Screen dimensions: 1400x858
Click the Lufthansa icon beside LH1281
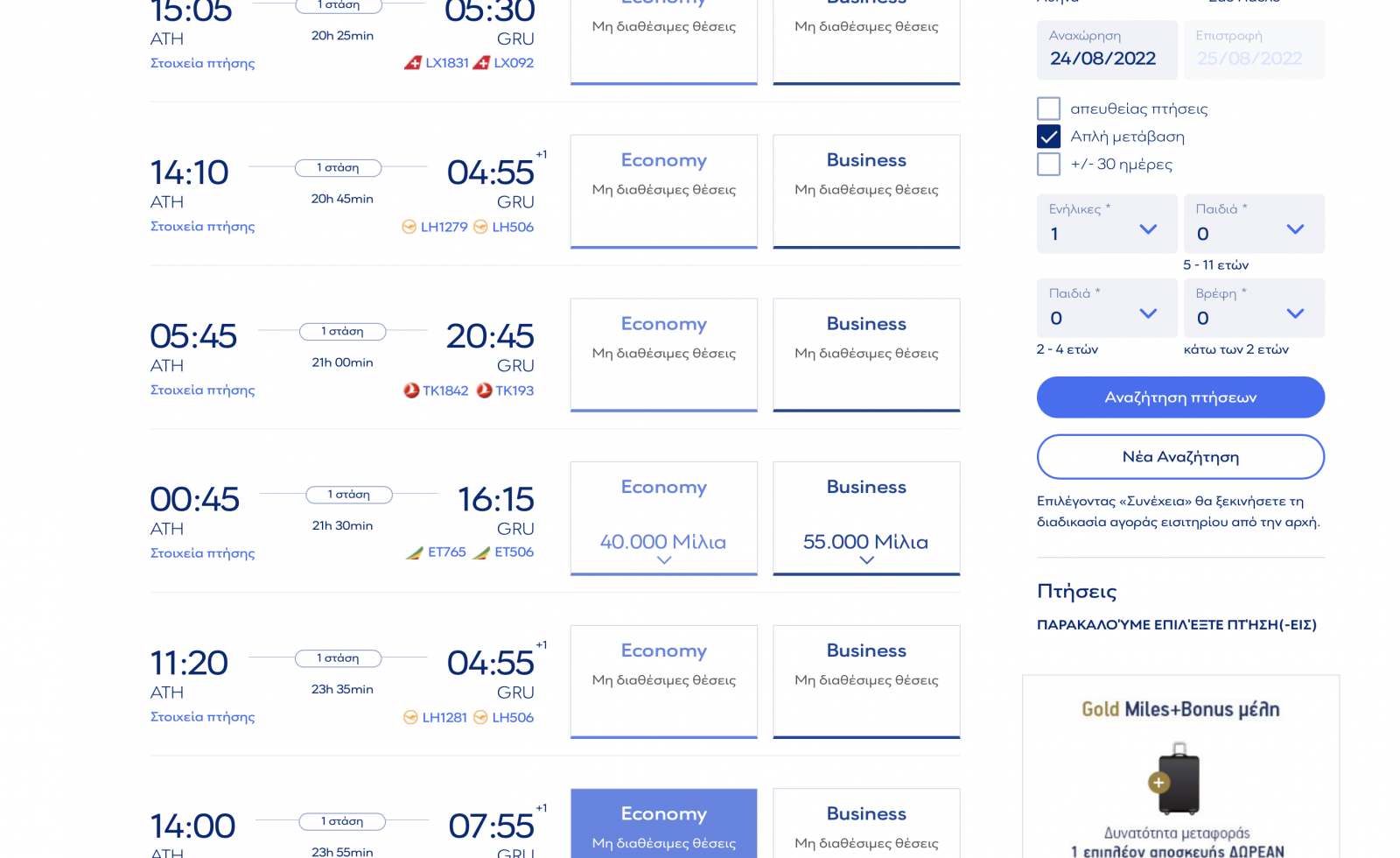pos(410,717)
